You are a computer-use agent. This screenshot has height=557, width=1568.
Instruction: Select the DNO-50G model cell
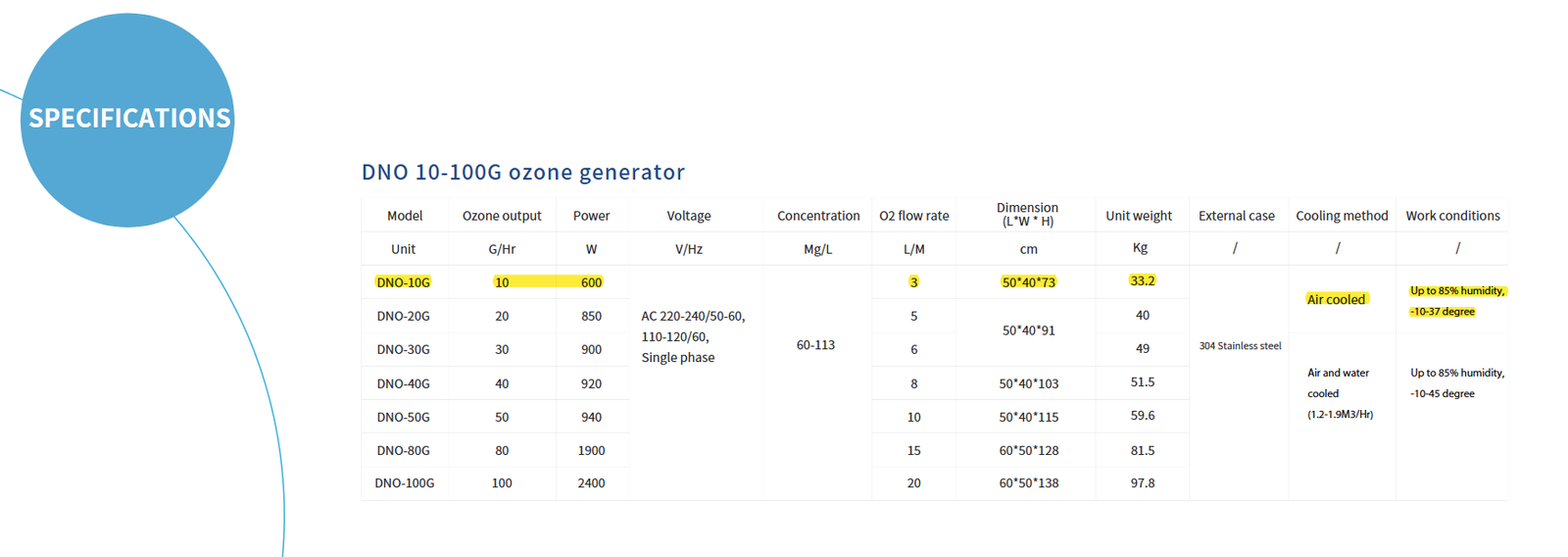(403, 417)
